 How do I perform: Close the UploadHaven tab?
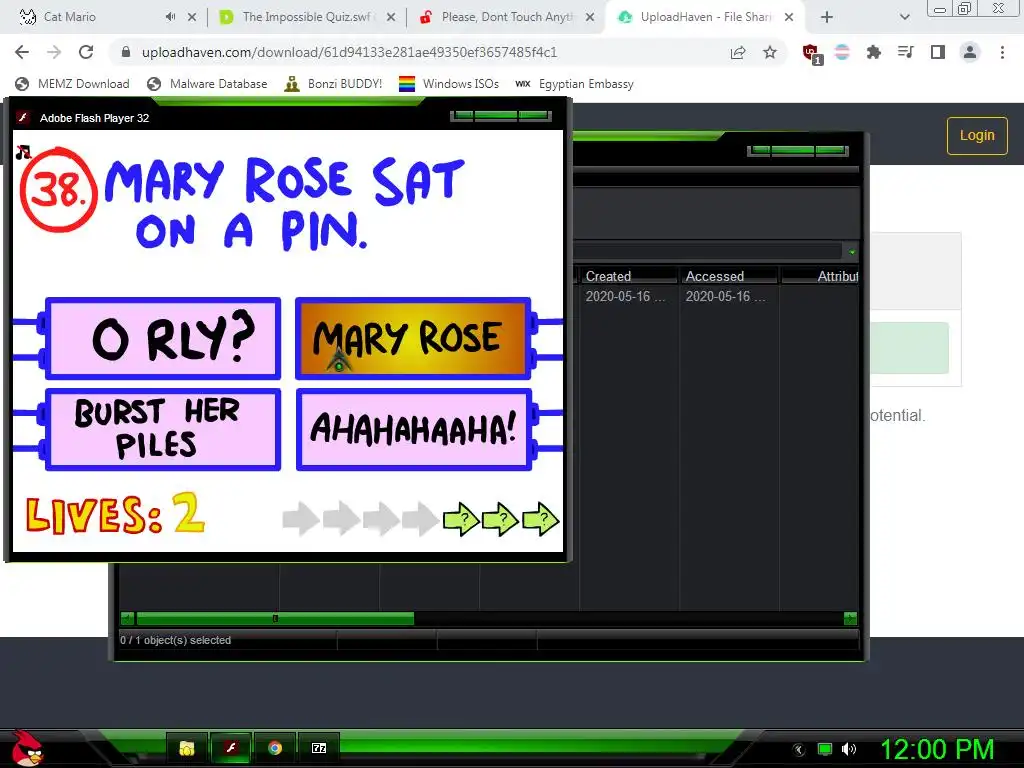click(x=789, y=18)
